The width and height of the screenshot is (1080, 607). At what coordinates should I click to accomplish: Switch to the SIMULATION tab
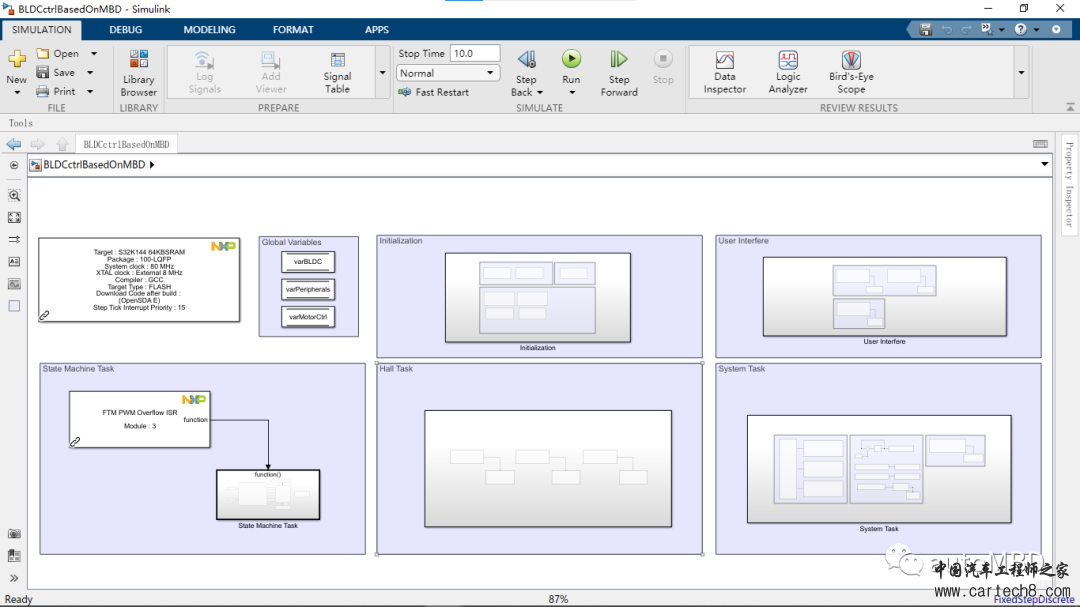[x=41, y=30]
